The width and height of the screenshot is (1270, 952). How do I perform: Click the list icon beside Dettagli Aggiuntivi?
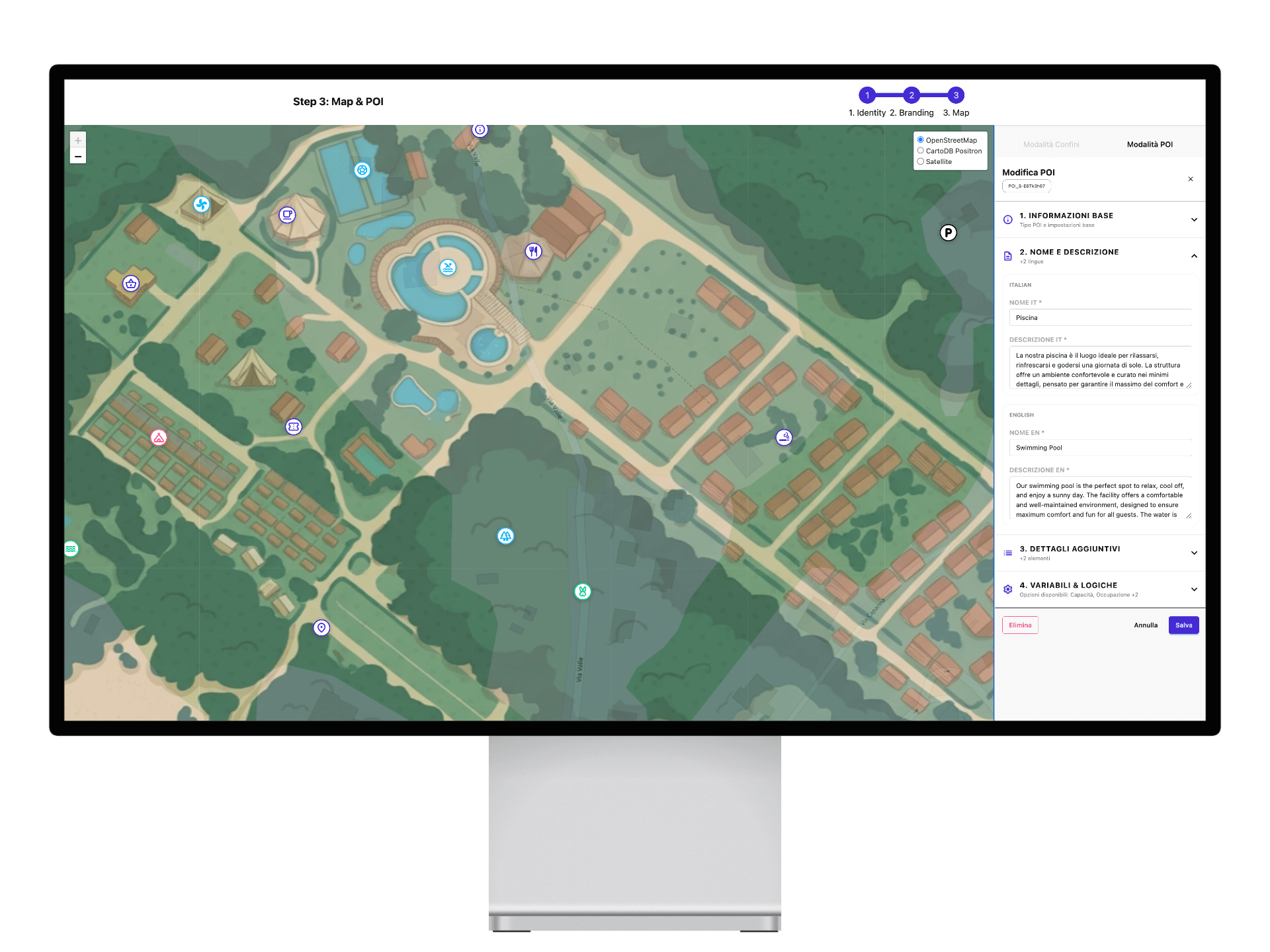pos(1007,553)
